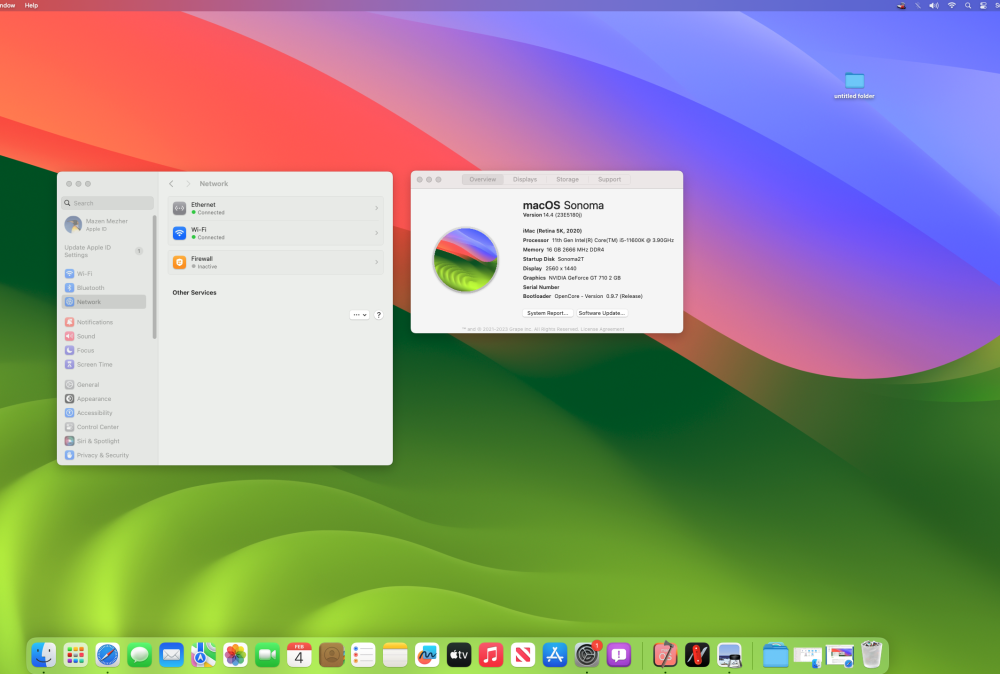Screen dimensions: 1000x674
Task: Select Bluetooth in settings sidebar
Action: pos(104,288)
